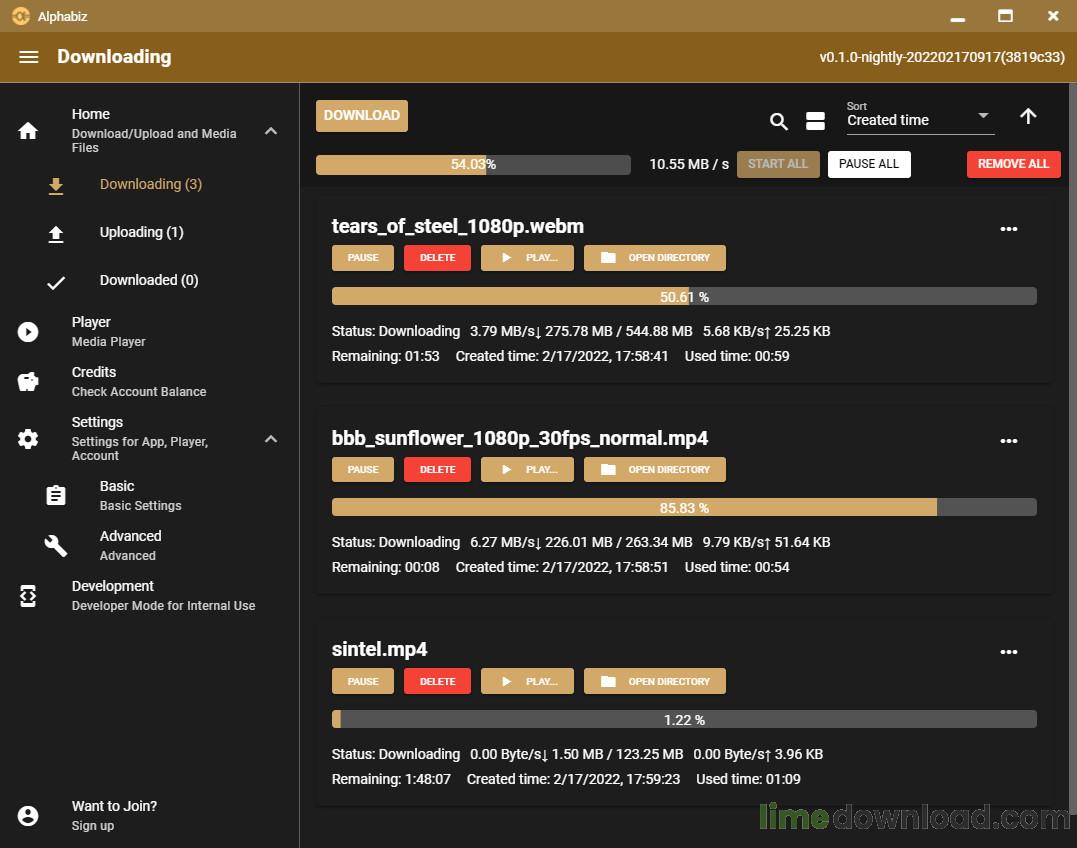Switch the list layout view icon
The width and height of the screenshot is (1077, 848).
click(x=815, y=121)
